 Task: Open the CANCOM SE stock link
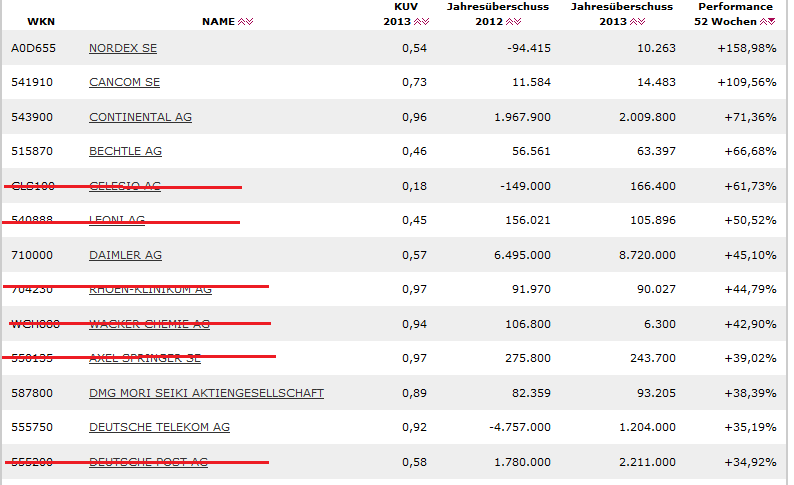pos(124,82)
